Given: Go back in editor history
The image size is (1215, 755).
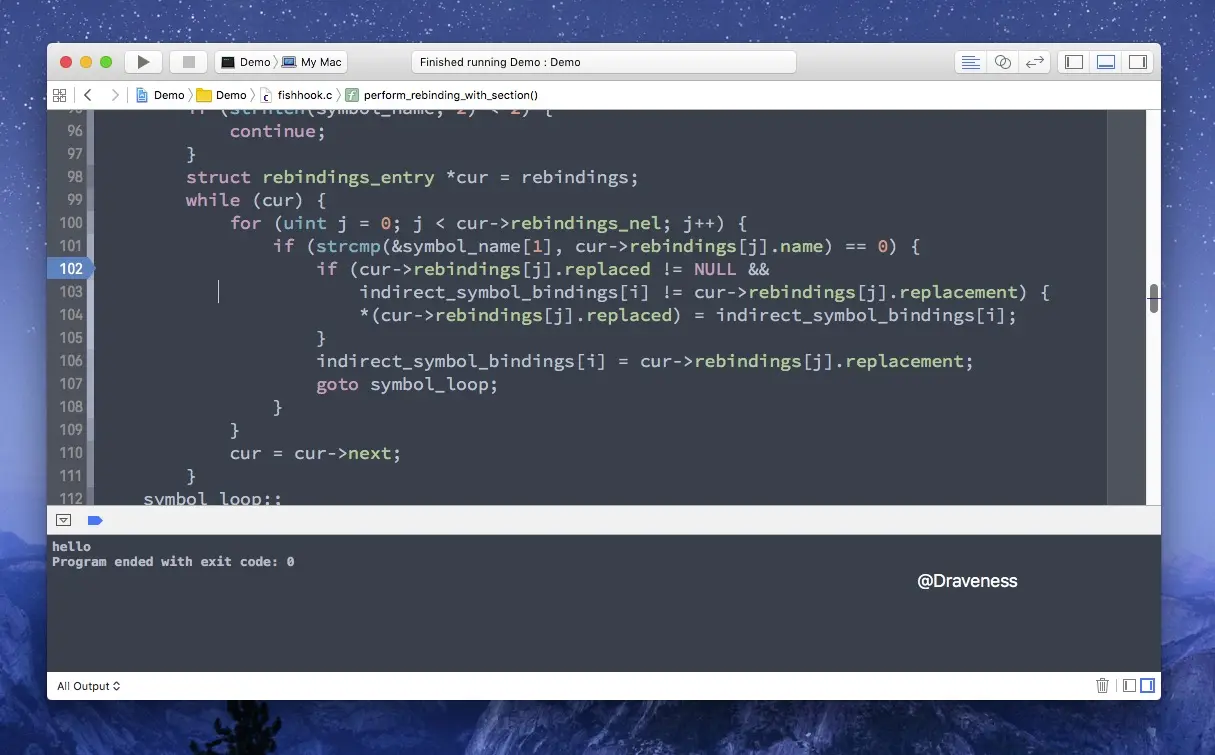Looking at the screenshot, I should (x=88, y=95).
